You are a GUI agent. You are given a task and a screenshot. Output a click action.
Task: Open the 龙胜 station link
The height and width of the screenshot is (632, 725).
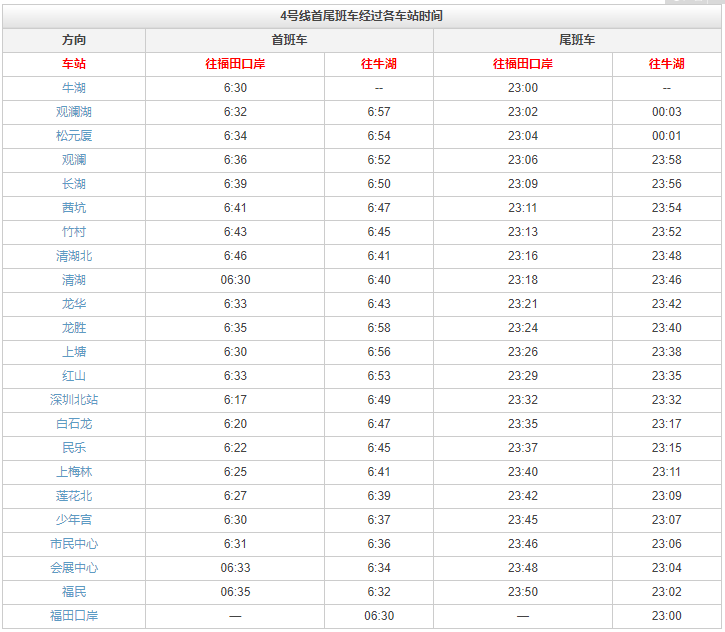point(74,328)
